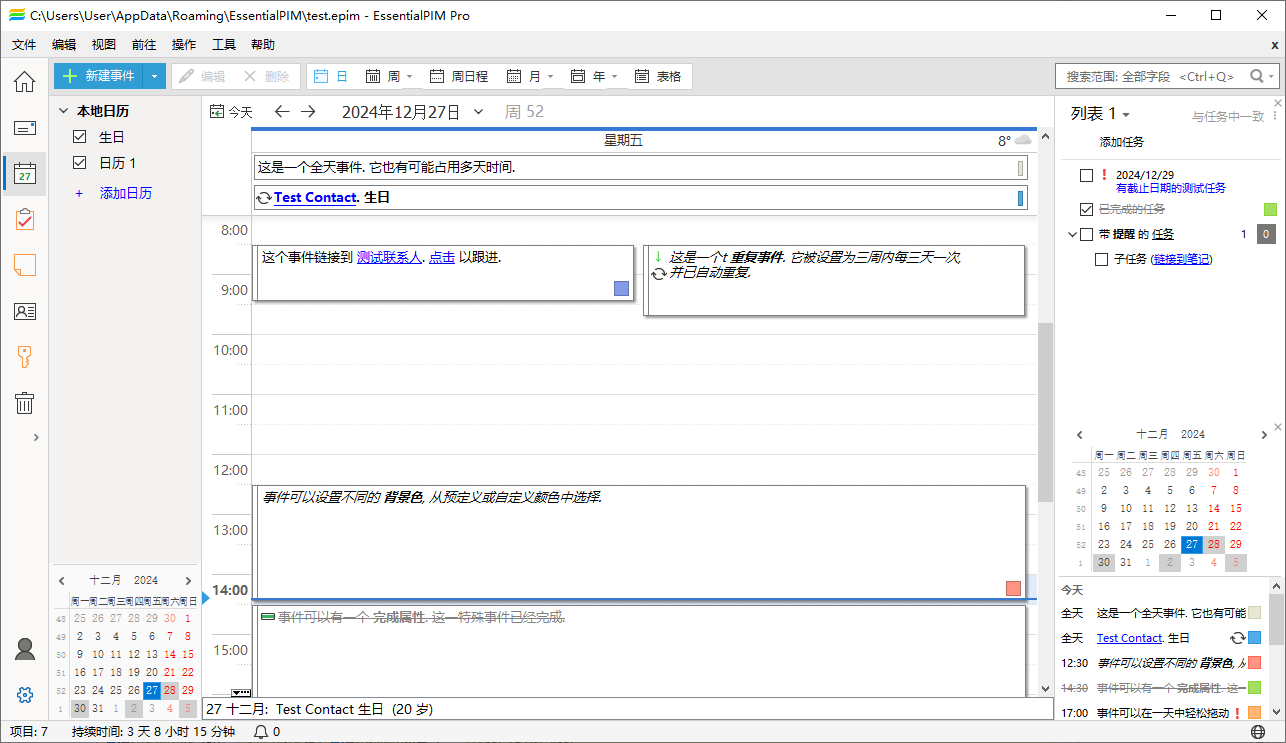This screenshot has width=1286, height=743.
Task: Open the 编辑 menu
Action: click(64, 44)
